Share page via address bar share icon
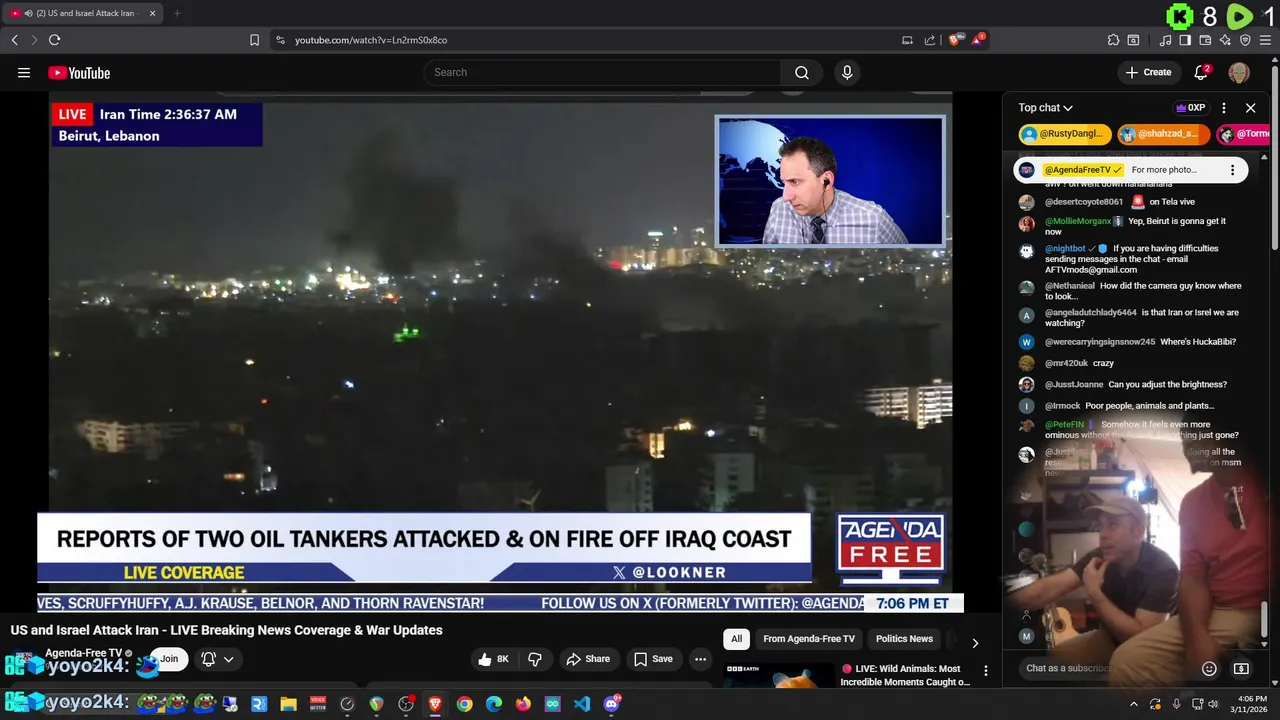The height and width of the screenshot is (720, 1280). pyautogui.click(x=930, y=40)
